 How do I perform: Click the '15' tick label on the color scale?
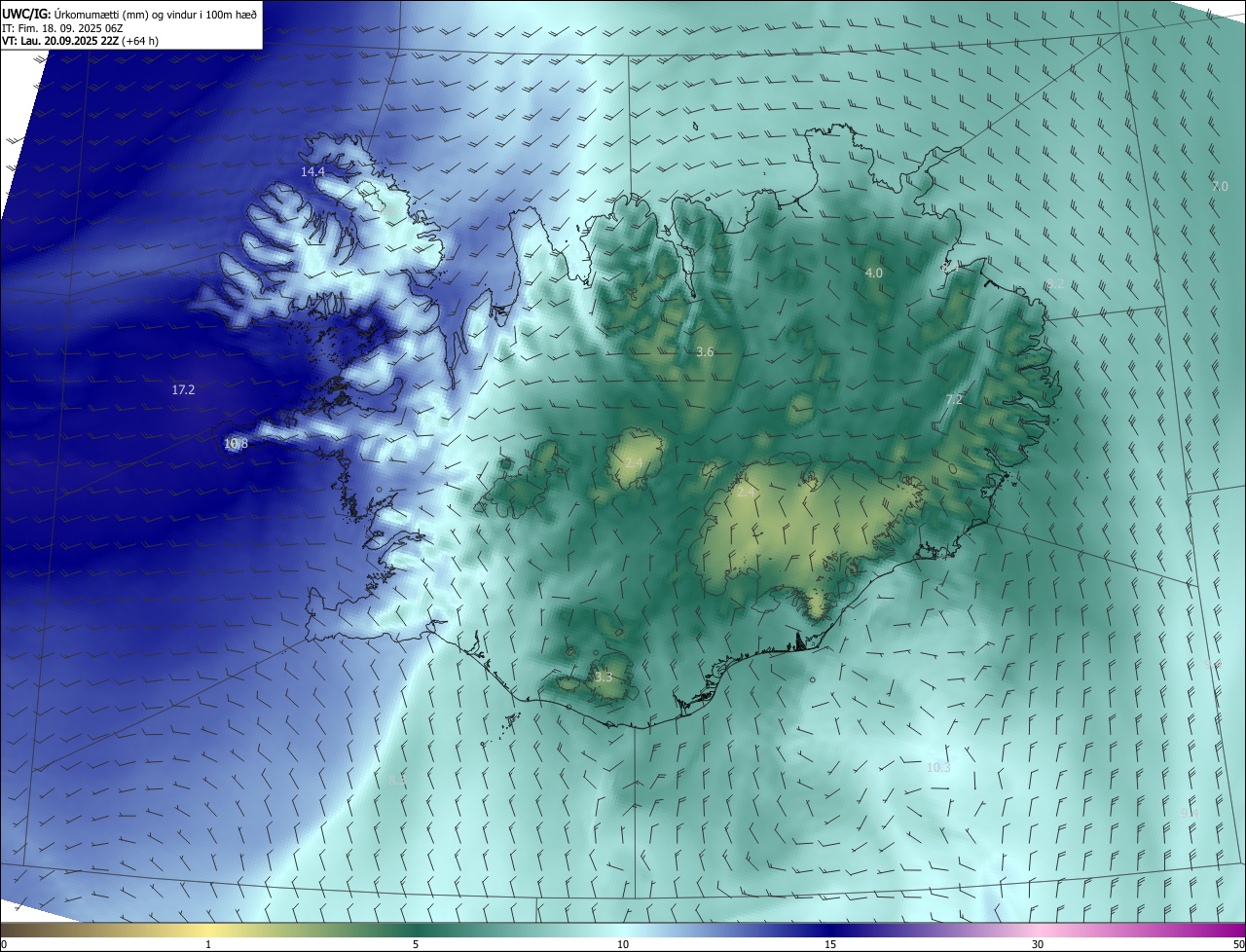830,944
